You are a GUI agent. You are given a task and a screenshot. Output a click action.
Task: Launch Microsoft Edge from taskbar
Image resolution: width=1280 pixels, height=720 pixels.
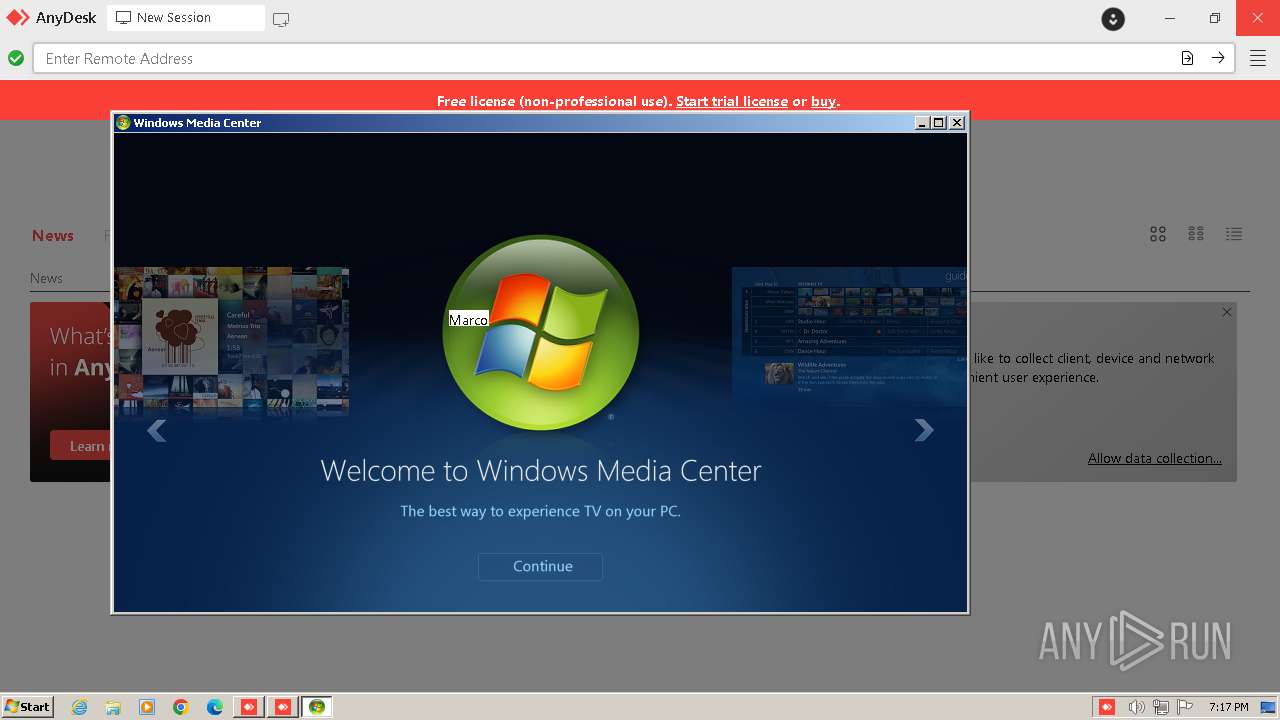[215, 707]
